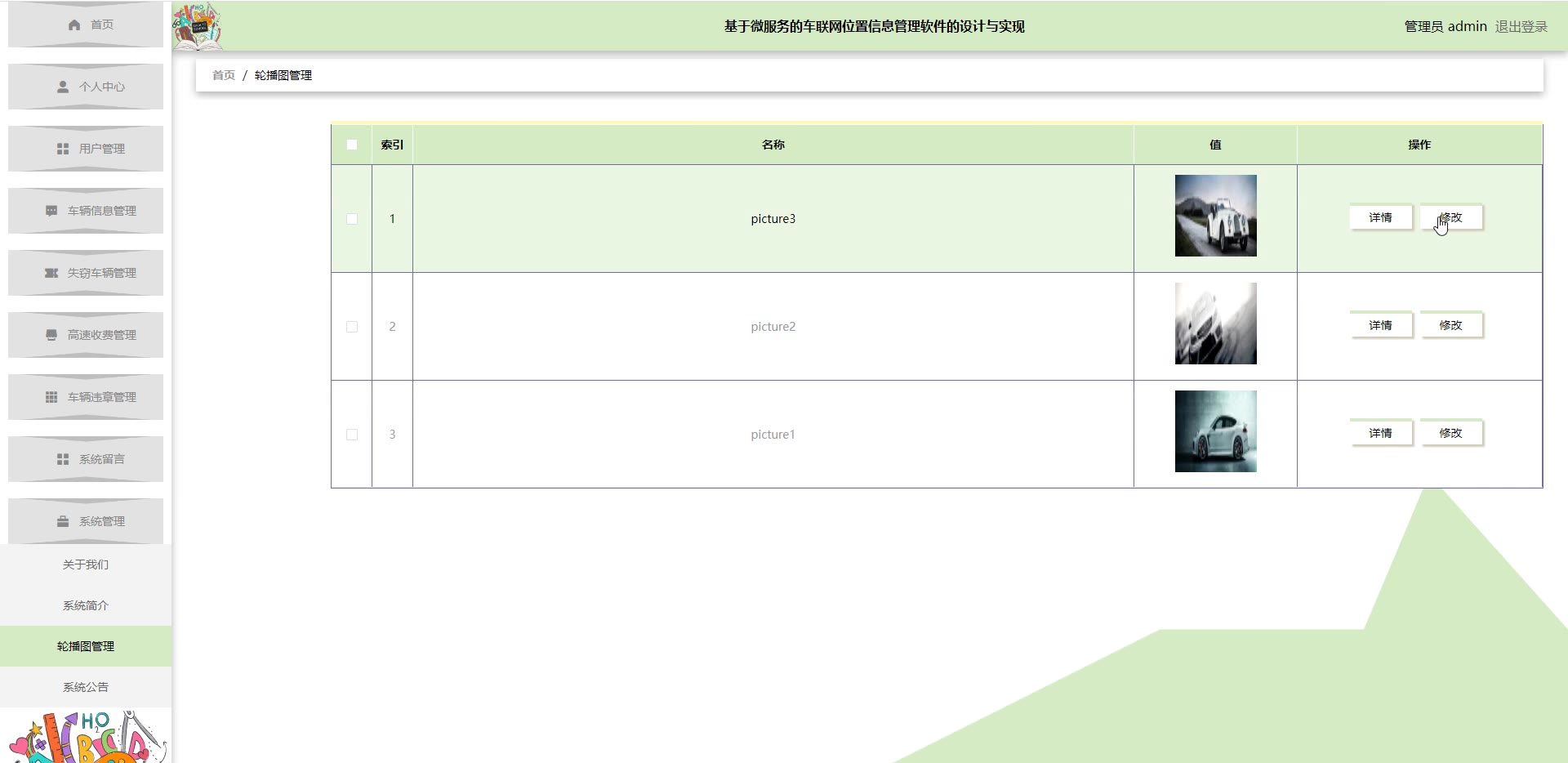1568x763 pixels.
Task: Expand the 车辆违章管理 menu
Action: 86,397
